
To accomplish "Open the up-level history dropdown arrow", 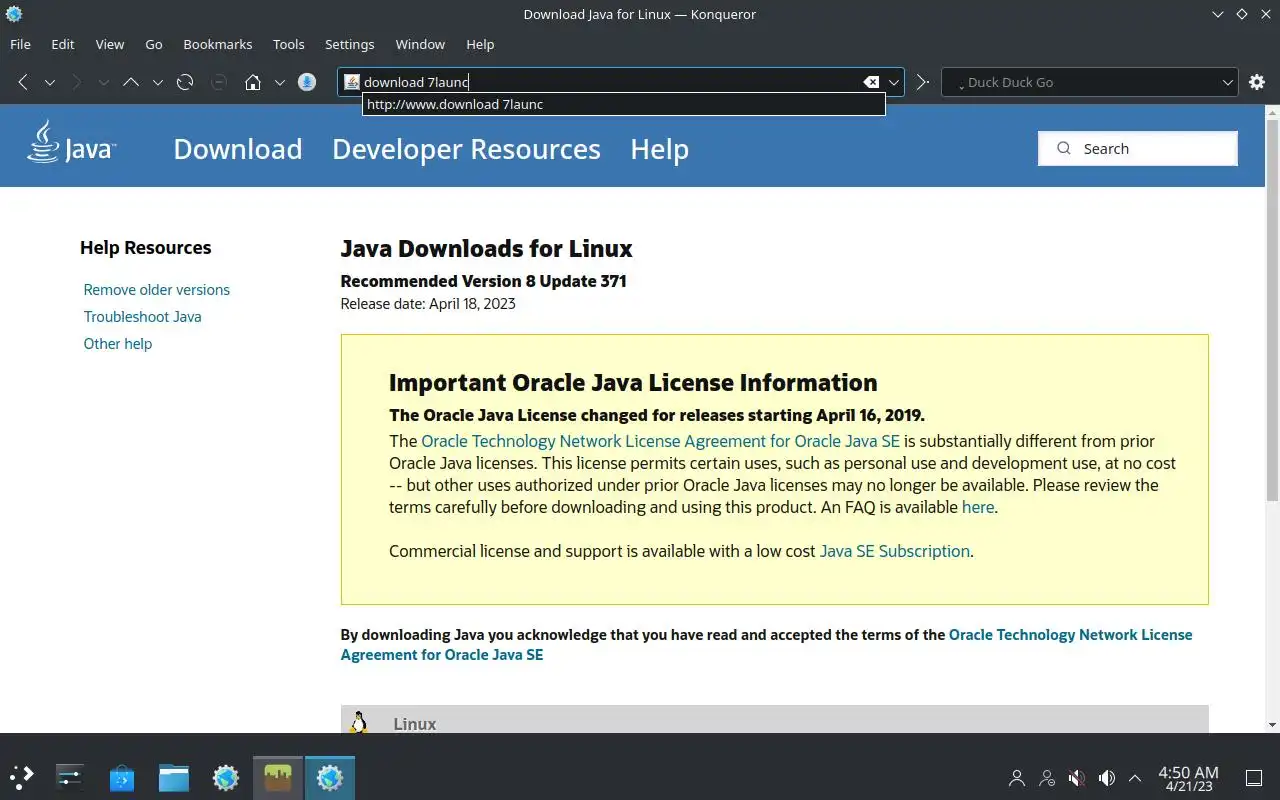I will tap(157, 82).
